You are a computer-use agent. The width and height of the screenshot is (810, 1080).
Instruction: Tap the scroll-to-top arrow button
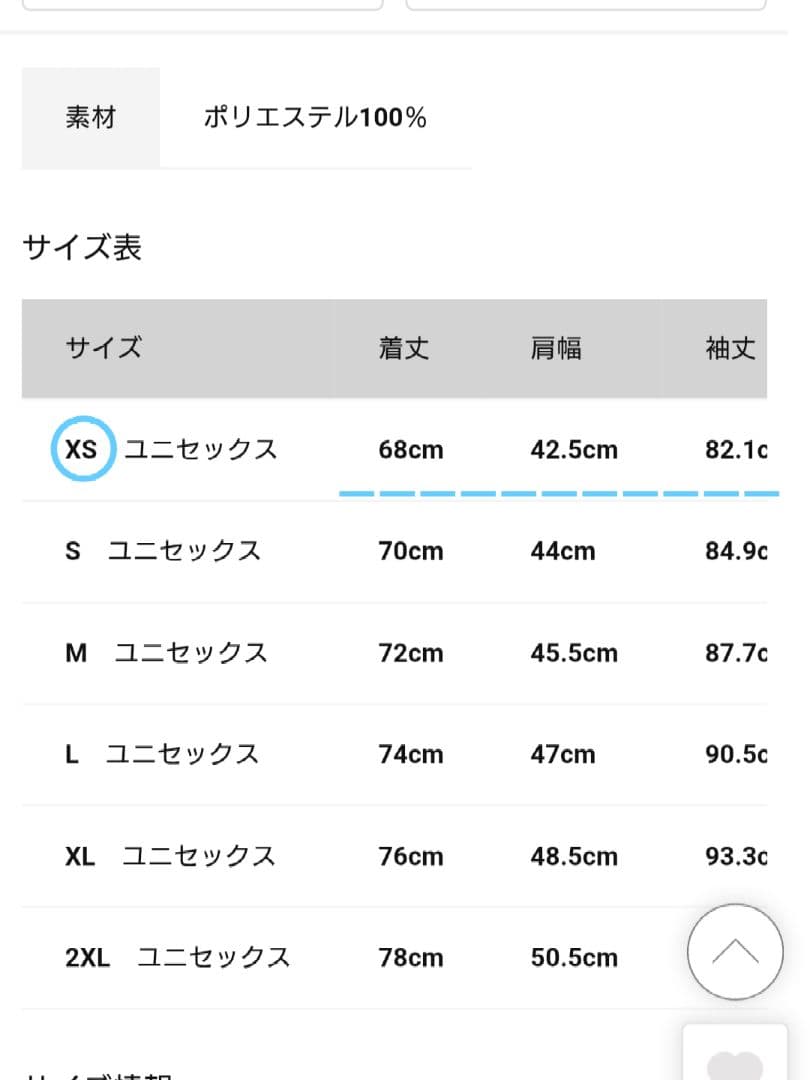pos(735,952)
